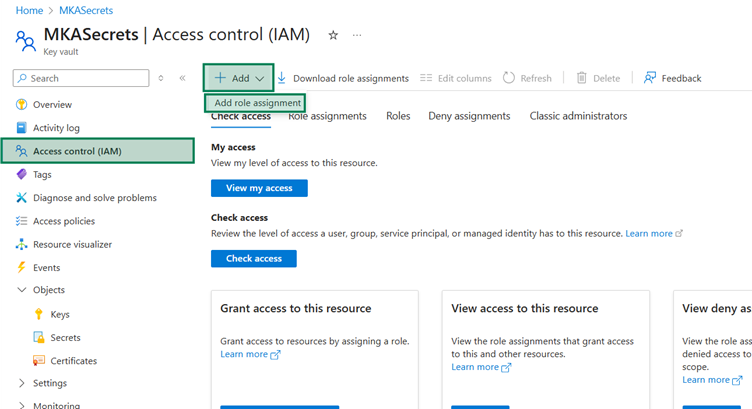Image resolution: width=752 pixels, height=409 pixels.
Task: Open the Keys item under Objects
Action: (60, 314)
